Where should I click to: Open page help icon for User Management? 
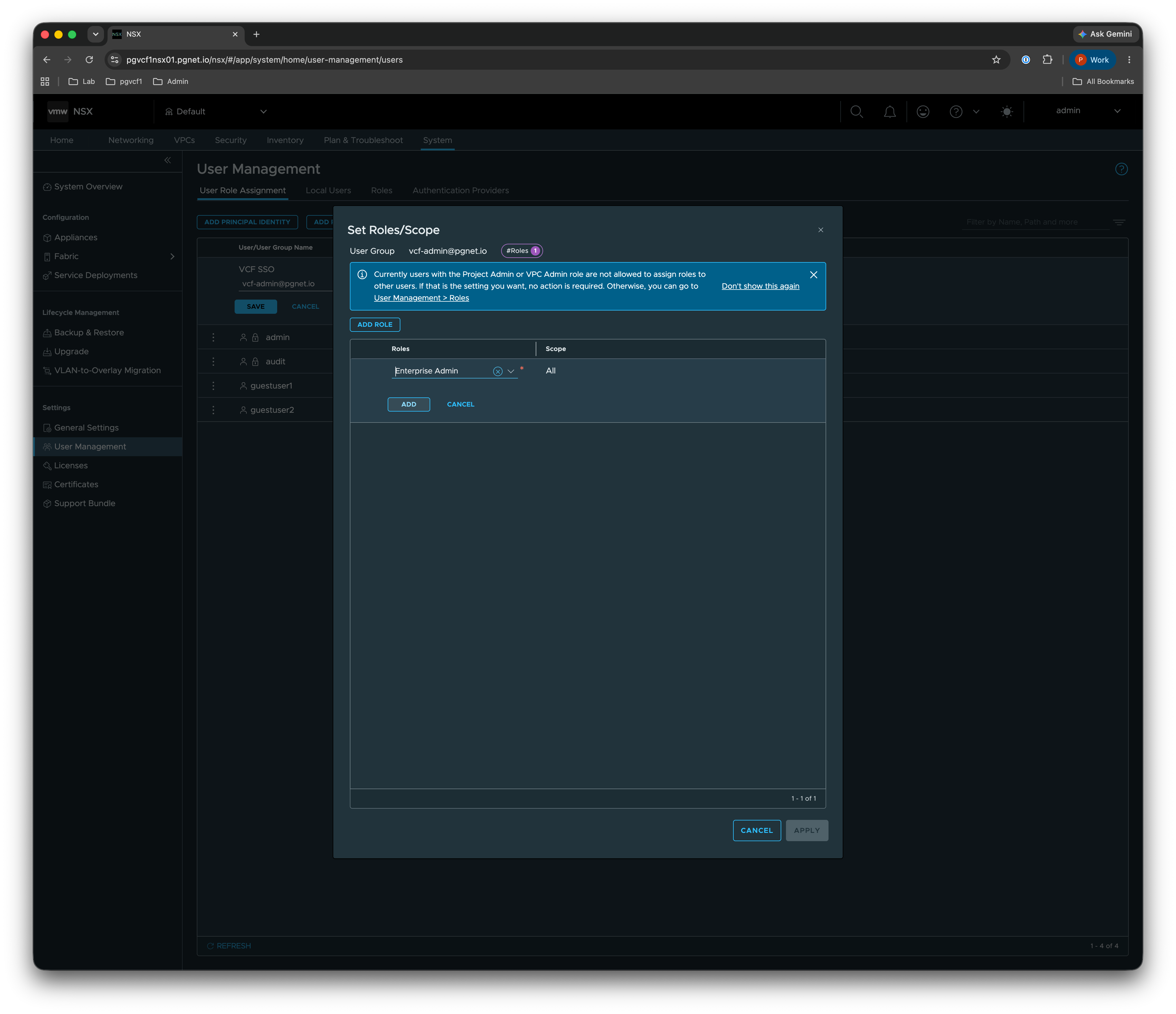[x=1121, y=169]
